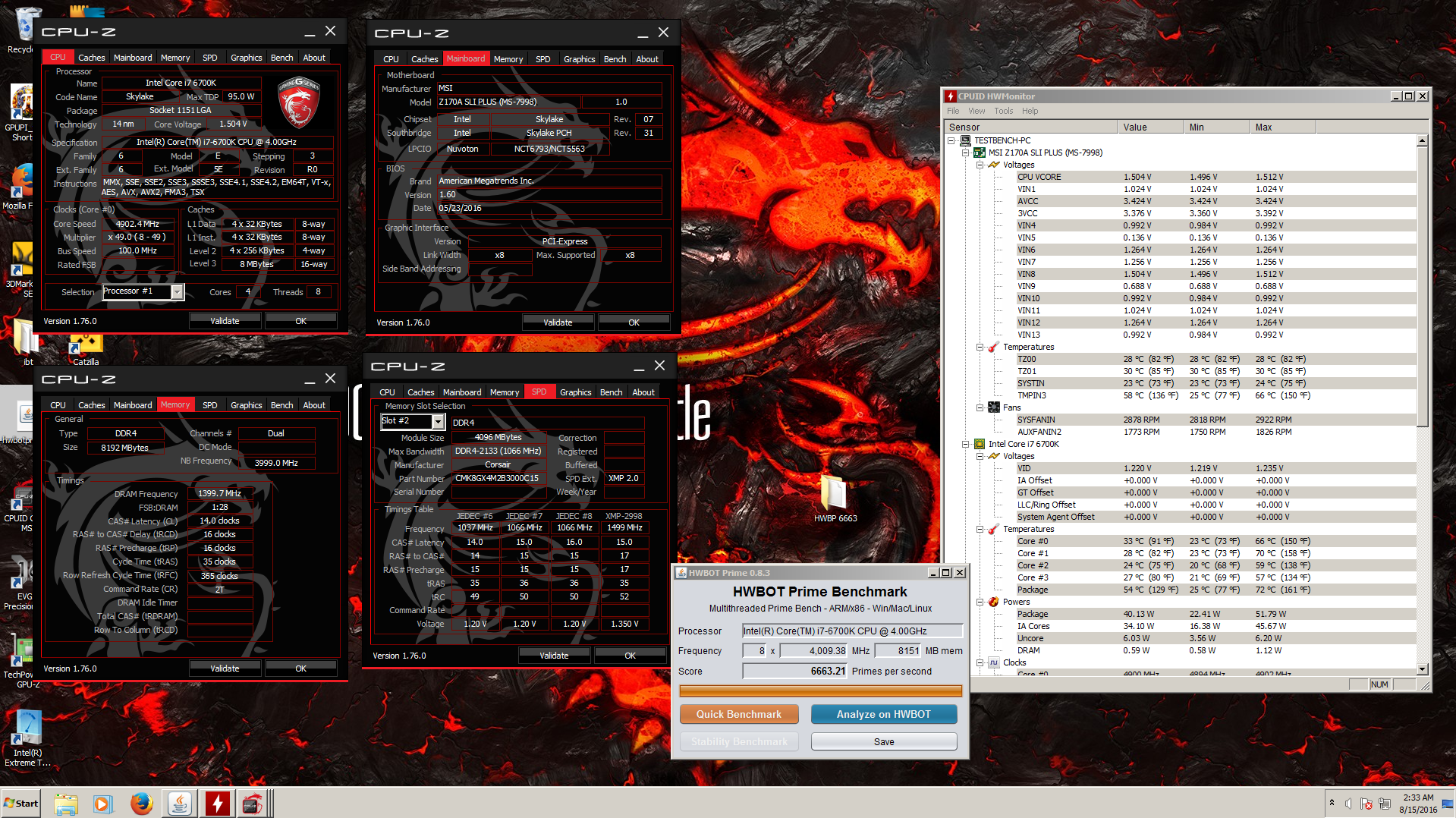
Task: Open the GPUPI shortcut desktop icon
Action: click(21, 112)
